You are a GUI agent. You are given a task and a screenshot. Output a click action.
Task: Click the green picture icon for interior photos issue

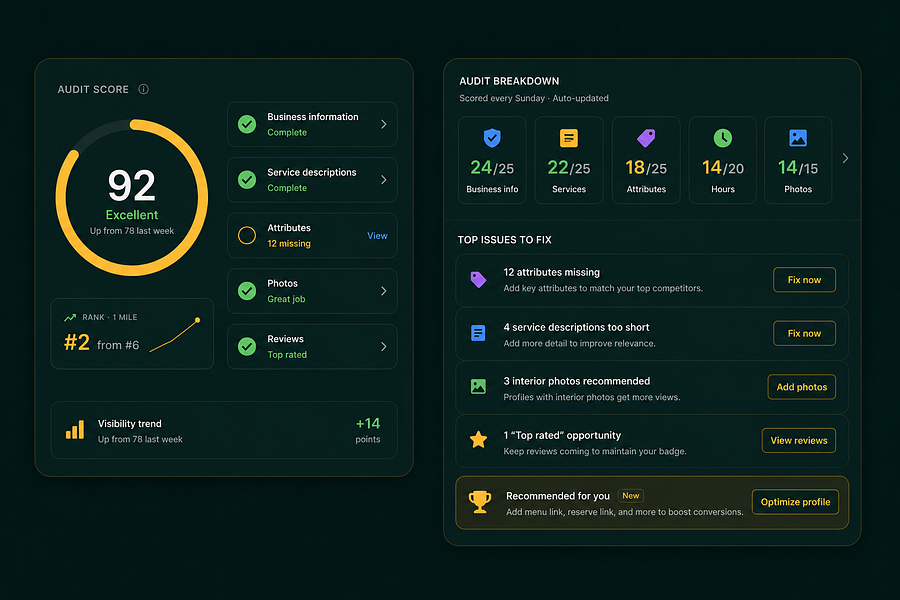[x=478, y=386]
